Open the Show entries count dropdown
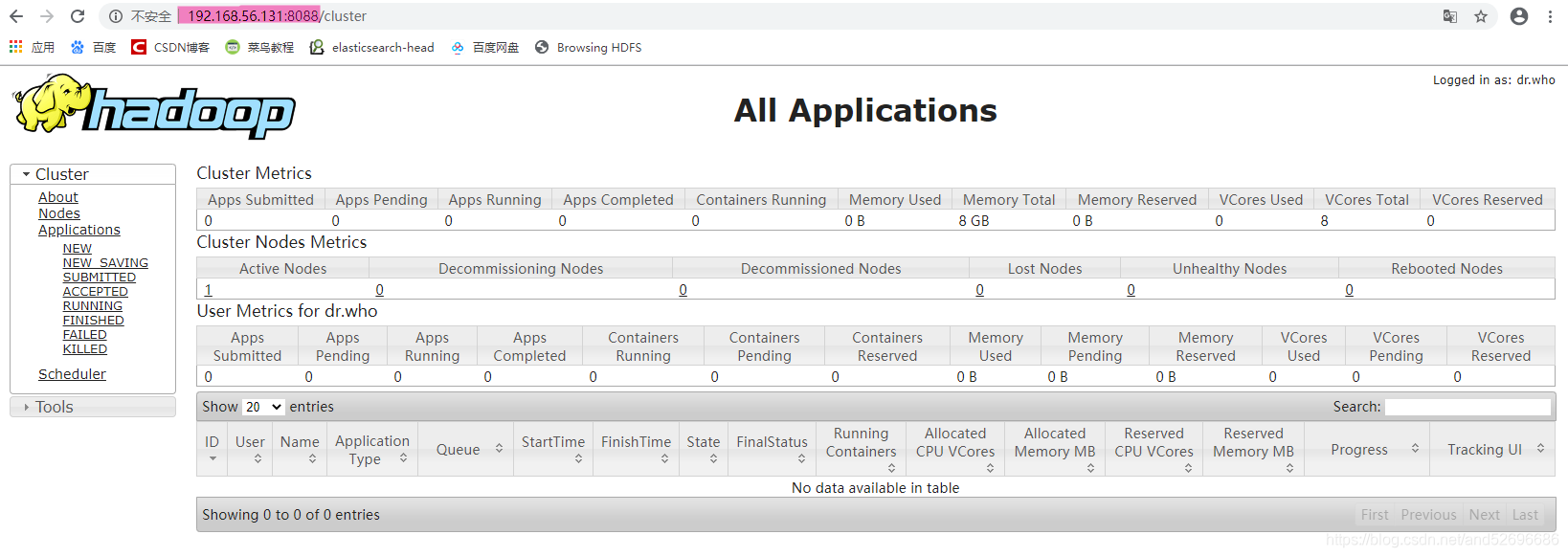This screenshot has height=557, width=1568. pyautogui.click(x=263, y=407)
